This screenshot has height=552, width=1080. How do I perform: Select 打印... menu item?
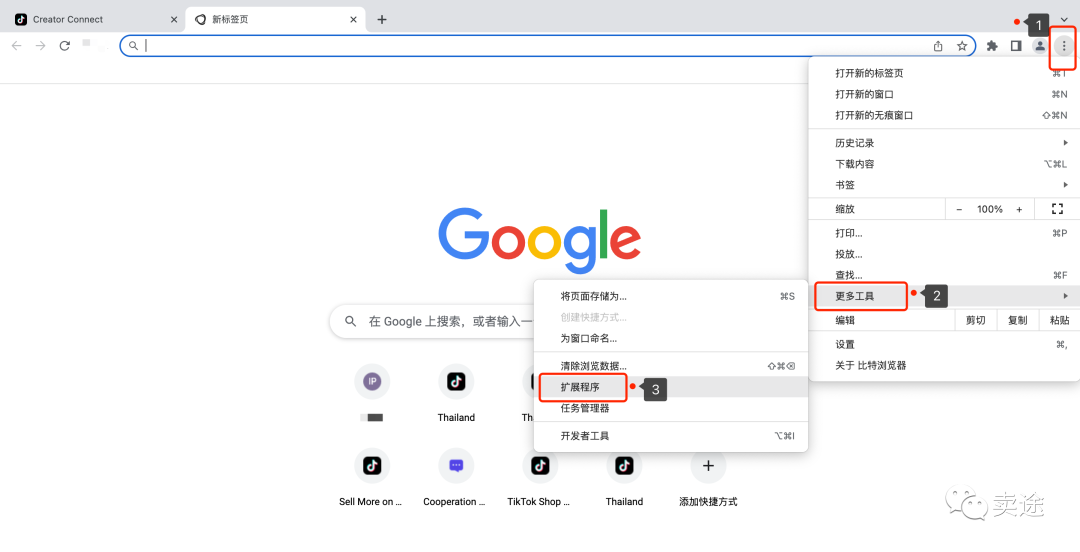point(944,234)
